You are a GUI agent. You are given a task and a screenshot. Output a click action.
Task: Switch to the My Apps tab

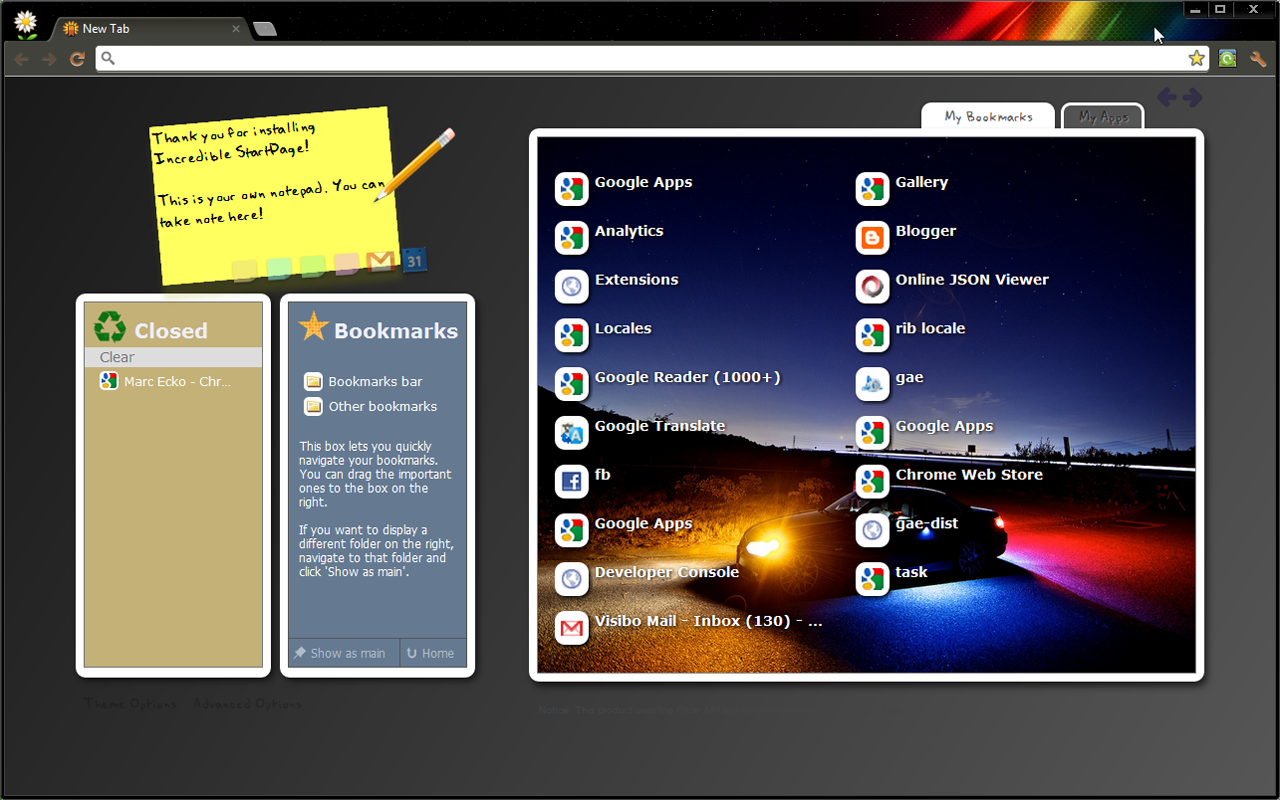point(1102,116)
